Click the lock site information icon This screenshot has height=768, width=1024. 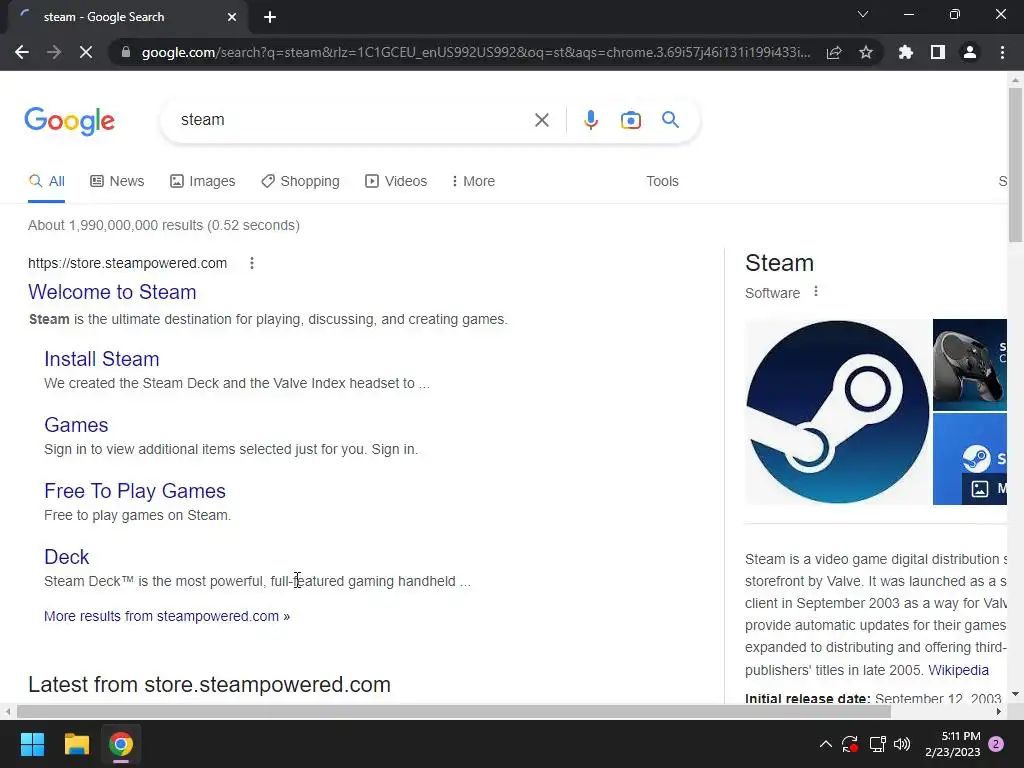click(x=126, y=52)
